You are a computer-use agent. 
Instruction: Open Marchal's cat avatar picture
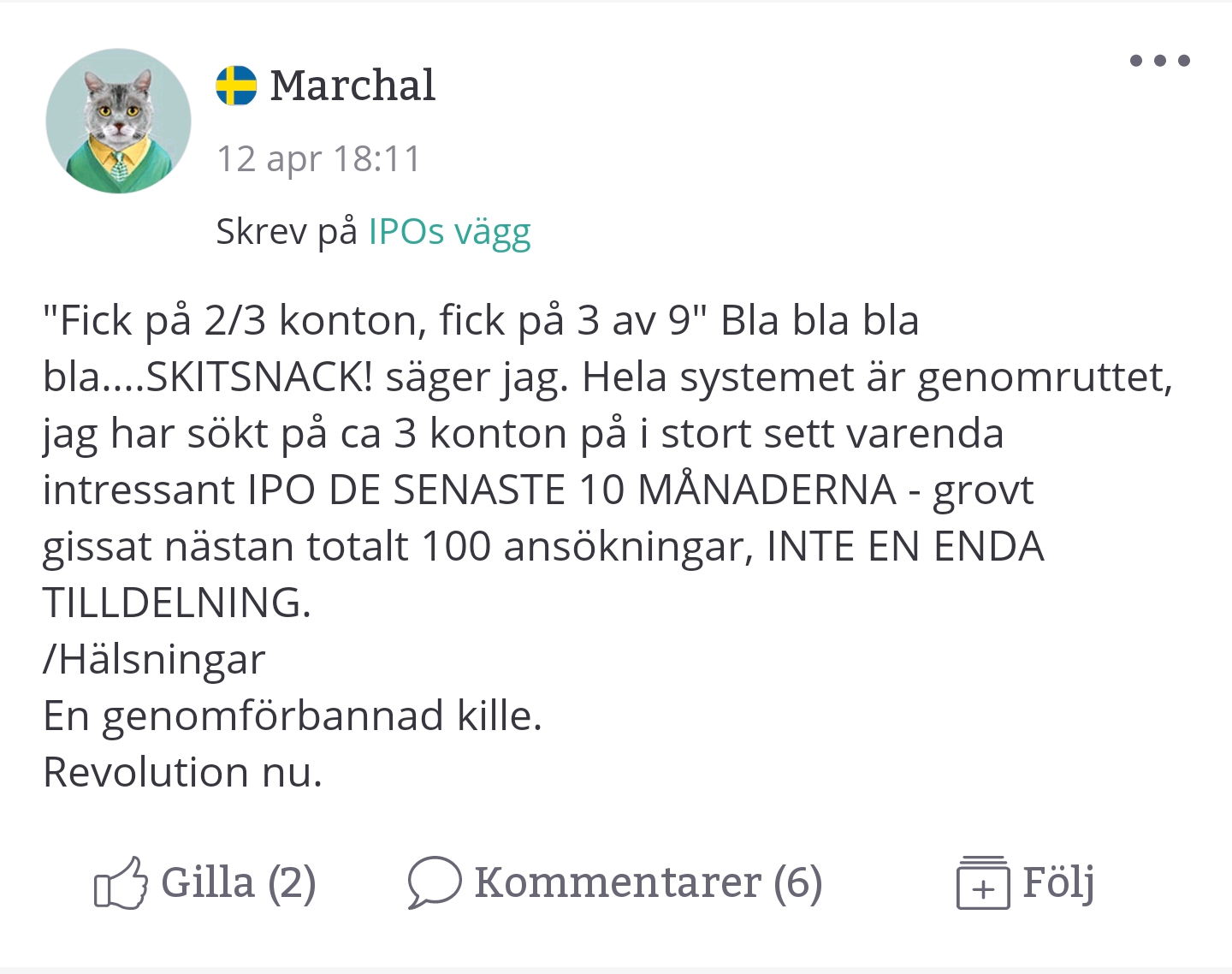[x=118, y=121]
